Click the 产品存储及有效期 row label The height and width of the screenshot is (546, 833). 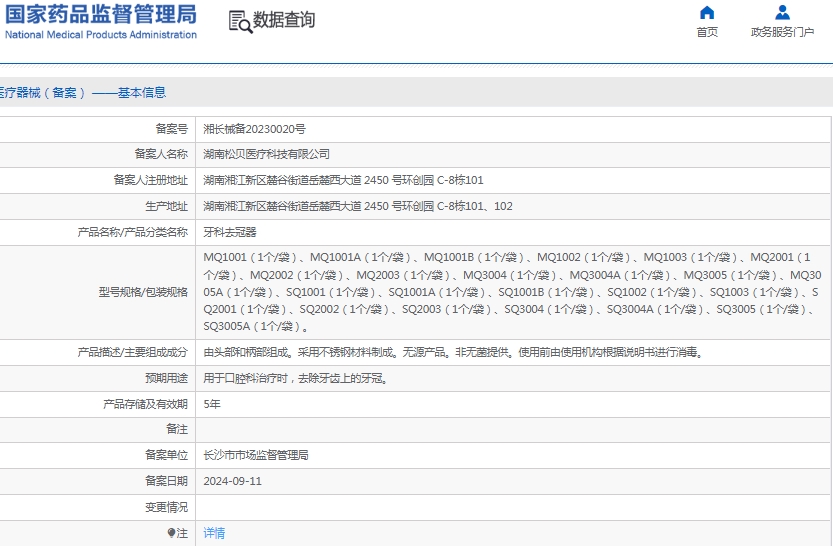point(146,404)
